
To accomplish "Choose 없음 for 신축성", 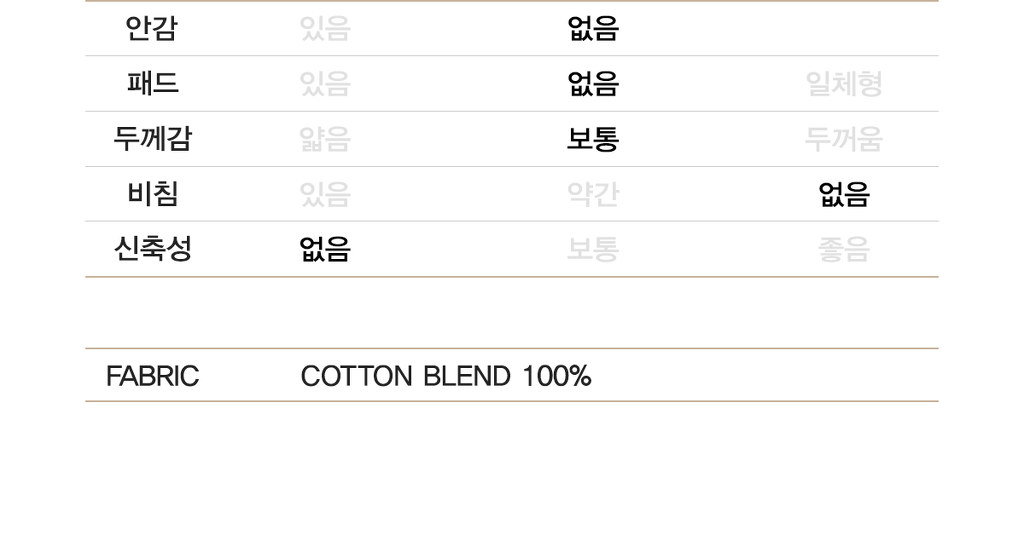I will (x=325, y=249).
